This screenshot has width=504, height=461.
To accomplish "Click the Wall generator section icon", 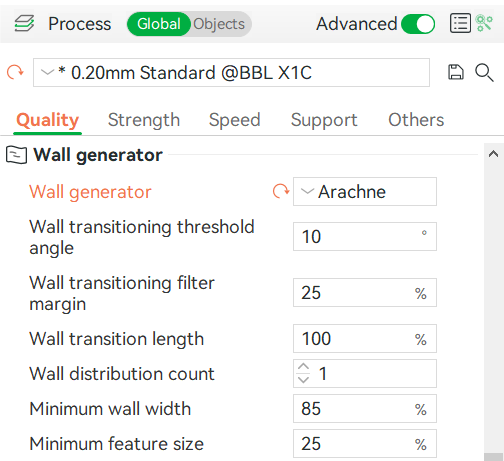I will (16, 155).
